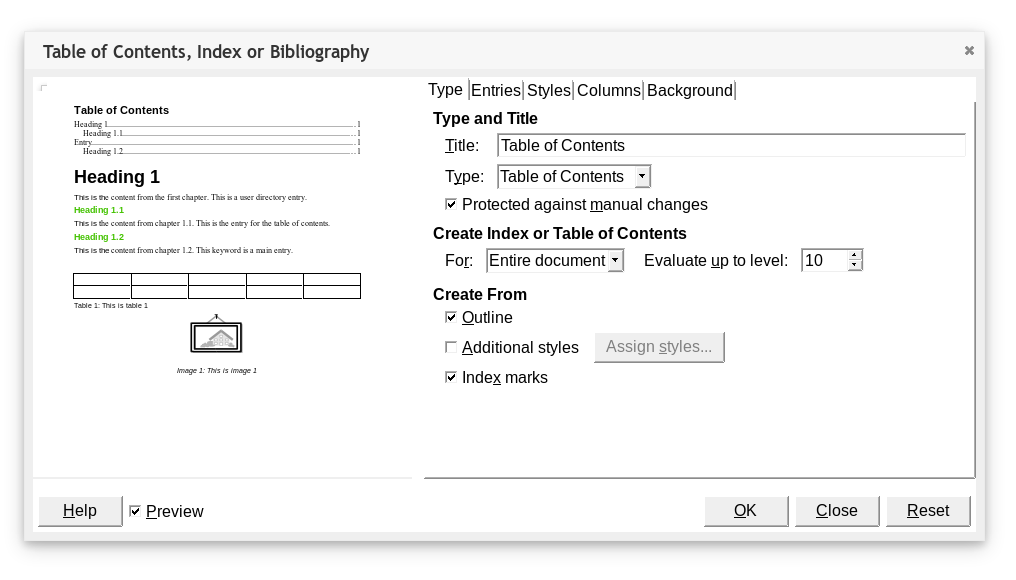This screenshot has width=1016, height=580.
Task: Click the Reset button
Action: (x=928, y=511)
